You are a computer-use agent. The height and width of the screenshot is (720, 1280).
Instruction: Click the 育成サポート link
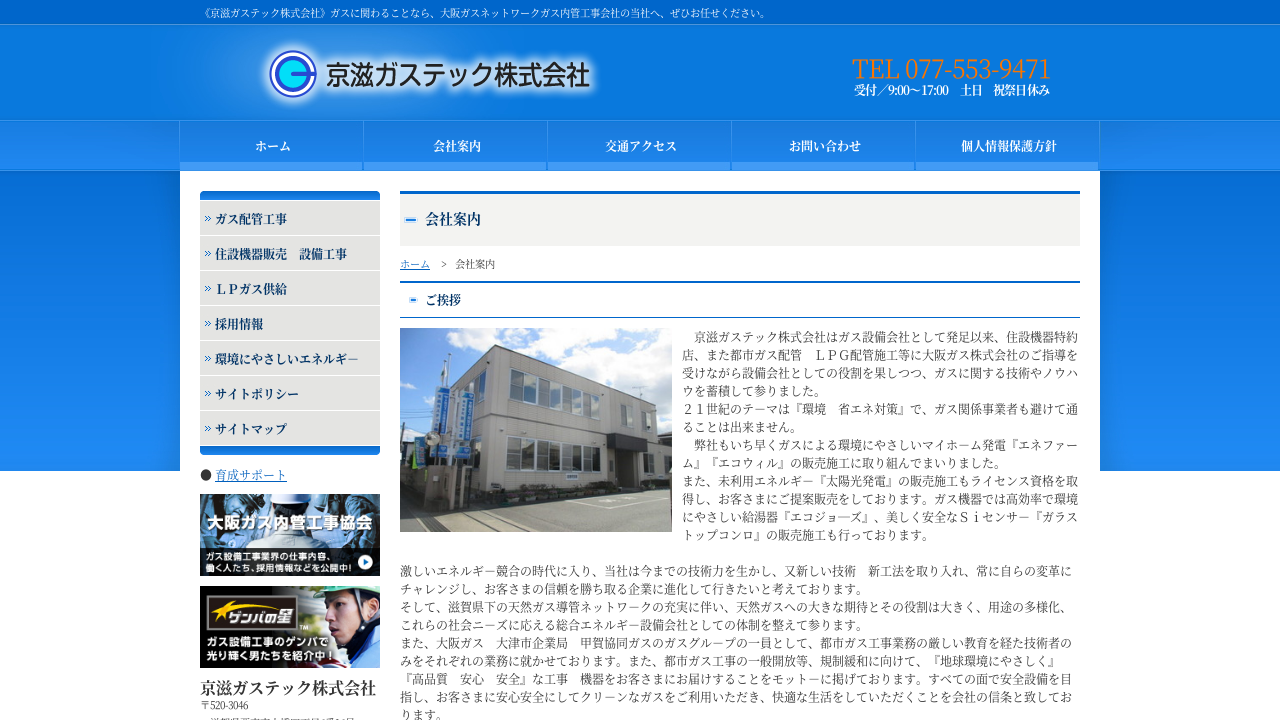click(251, 475)
